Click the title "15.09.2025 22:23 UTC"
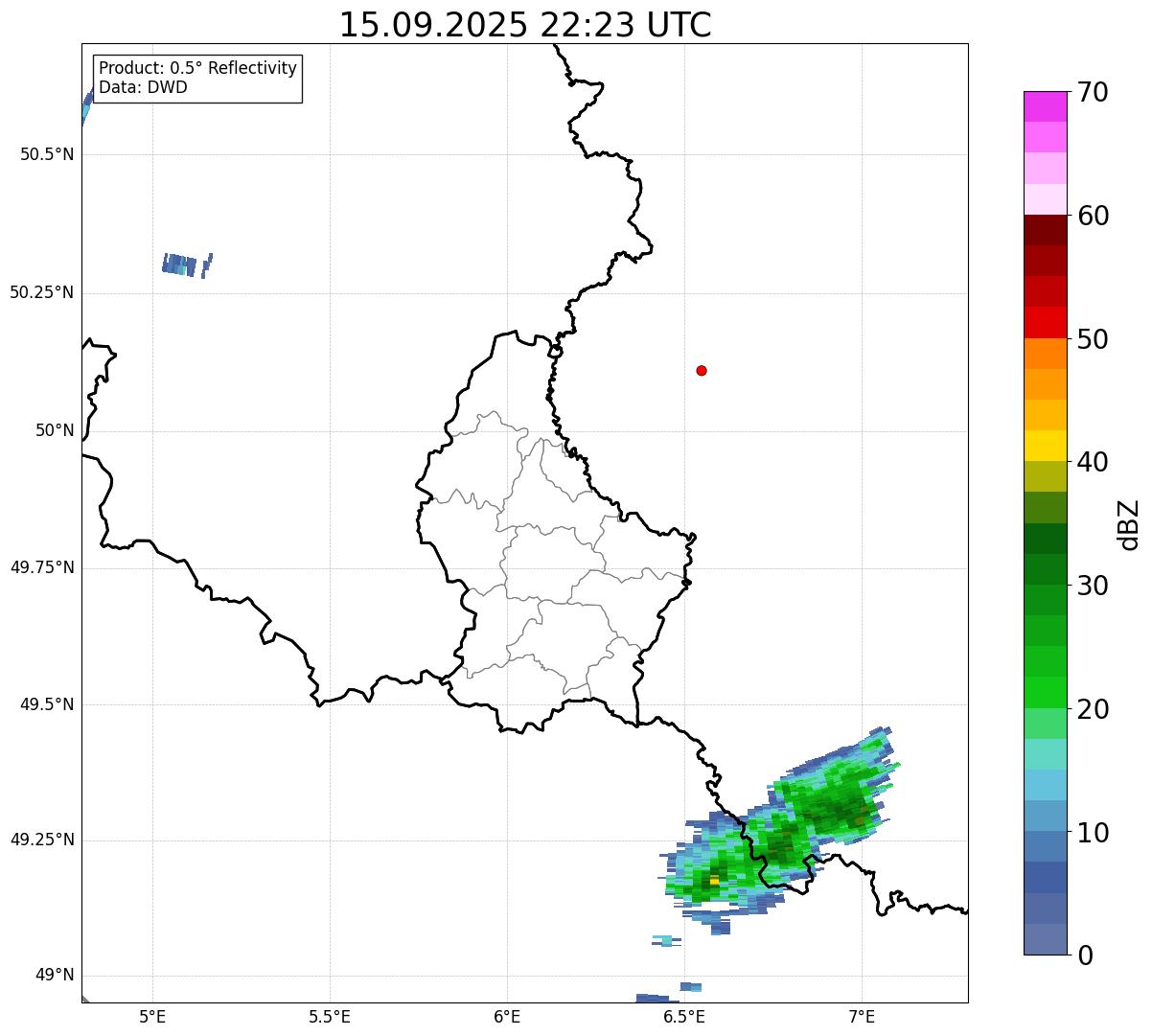The height and width of the screenshot is (1036, 1152). point(525,24)
